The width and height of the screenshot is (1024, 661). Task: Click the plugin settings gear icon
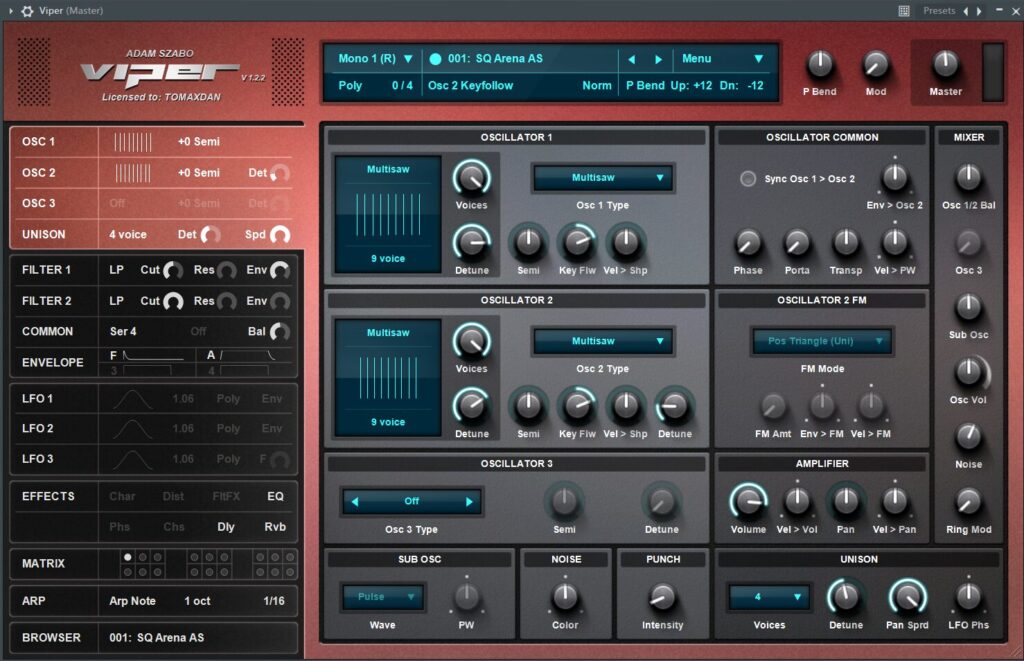pos(28,11)
